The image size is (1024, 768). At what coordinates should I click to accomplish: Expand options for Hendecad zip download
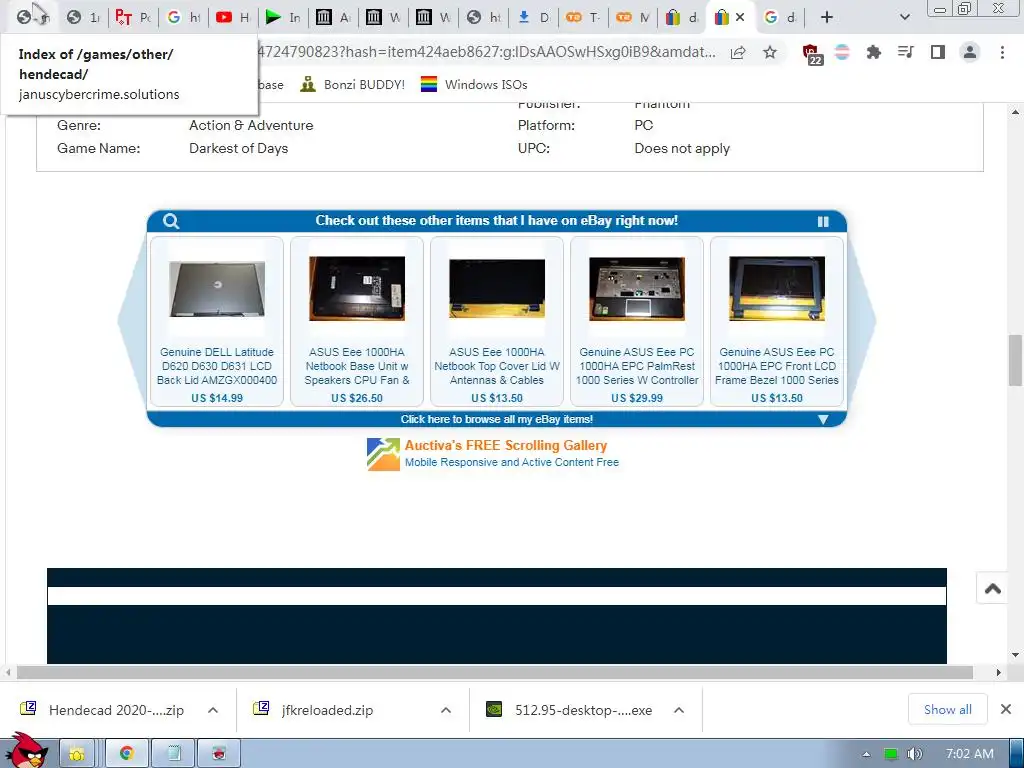[213, 710]
